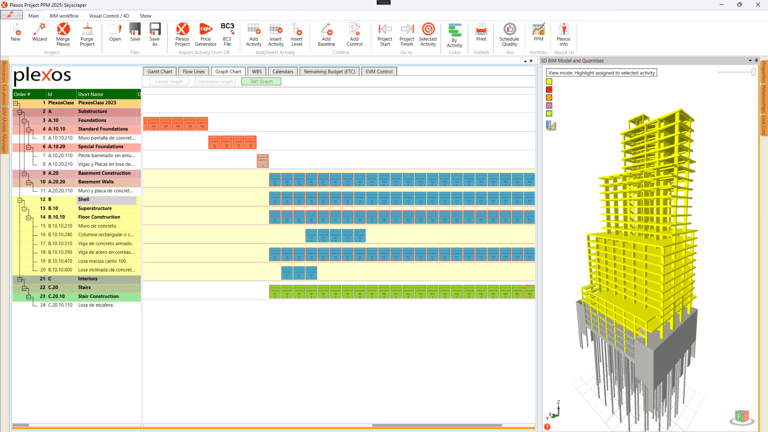Image resolution: width=768 pixels, height=432 pixels.
Task: Click the graph chart horizontal scrollbar
Action: coord(437,425)
